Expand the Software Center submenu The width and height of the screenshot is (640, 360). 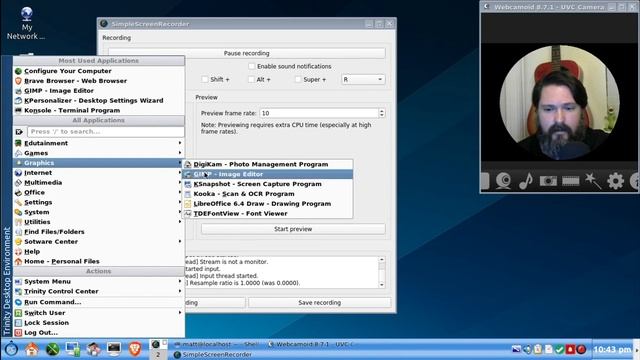(99, 242)
